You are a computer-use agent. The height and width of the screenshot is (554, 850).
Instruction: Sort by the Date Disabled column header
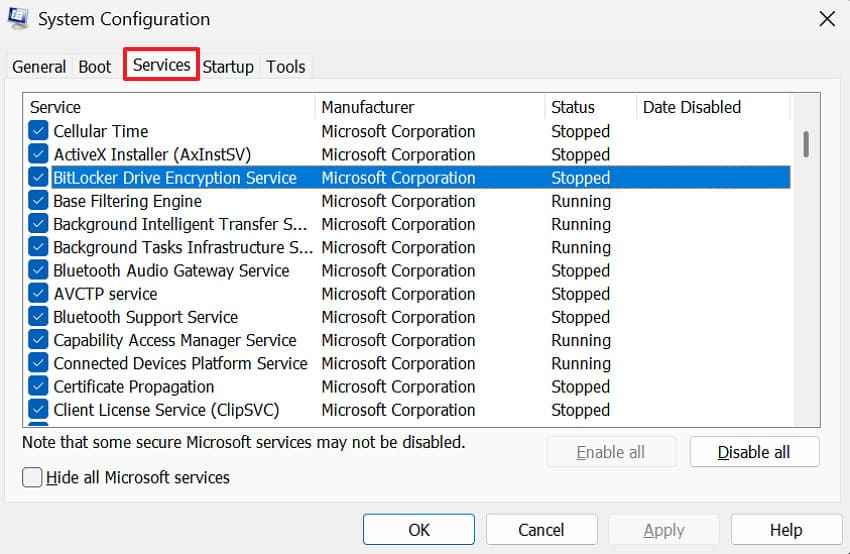pyautogui.click(x=713, y=107)
